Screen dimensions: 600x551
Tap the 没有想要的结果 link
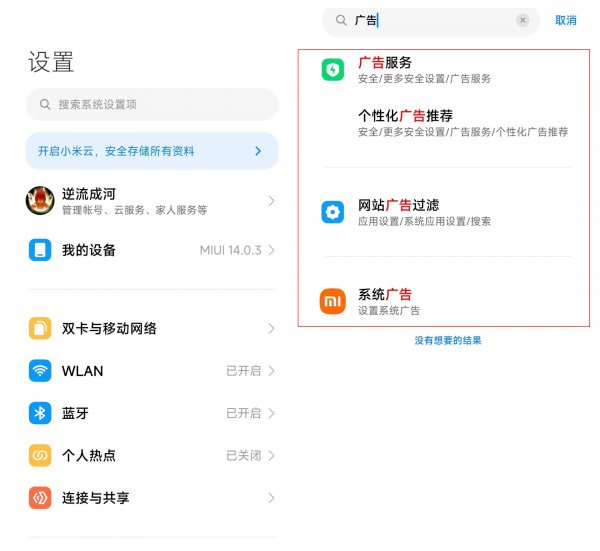[448, 340]
